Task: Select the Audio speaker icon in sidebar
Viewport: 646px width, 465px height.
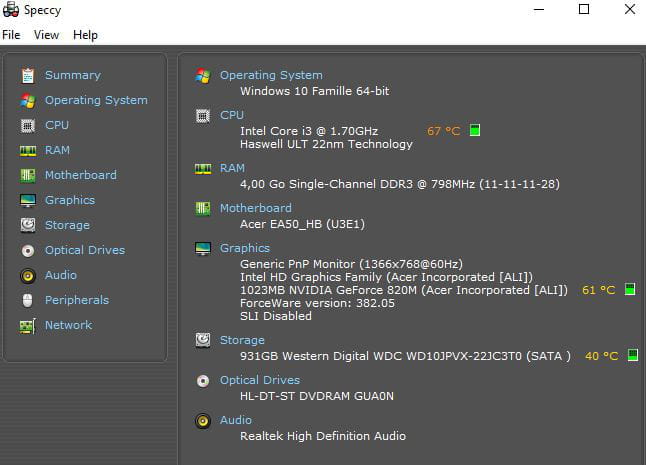Action: (28, 276)
